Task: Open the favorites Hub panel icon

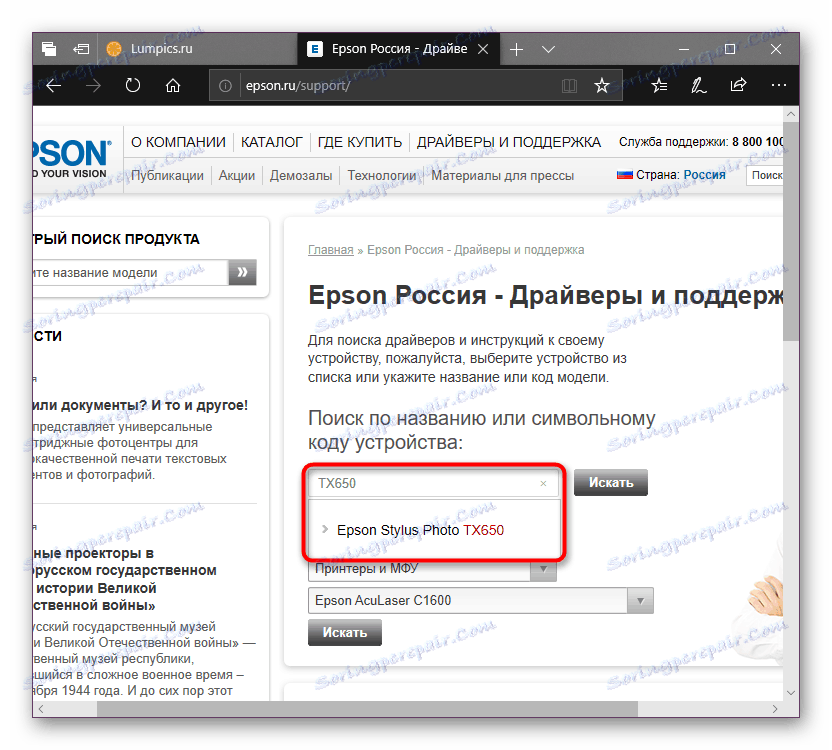Action: tap(659, 86)
